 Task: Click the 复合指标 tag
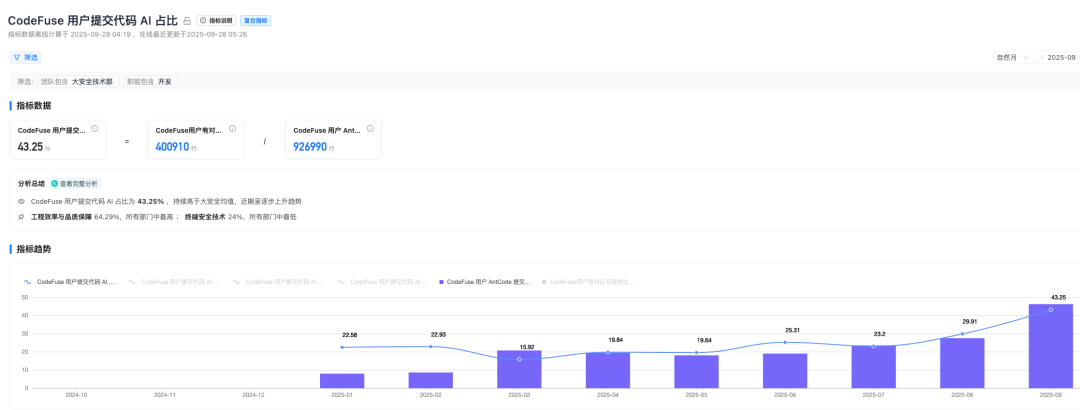[256, 21]
